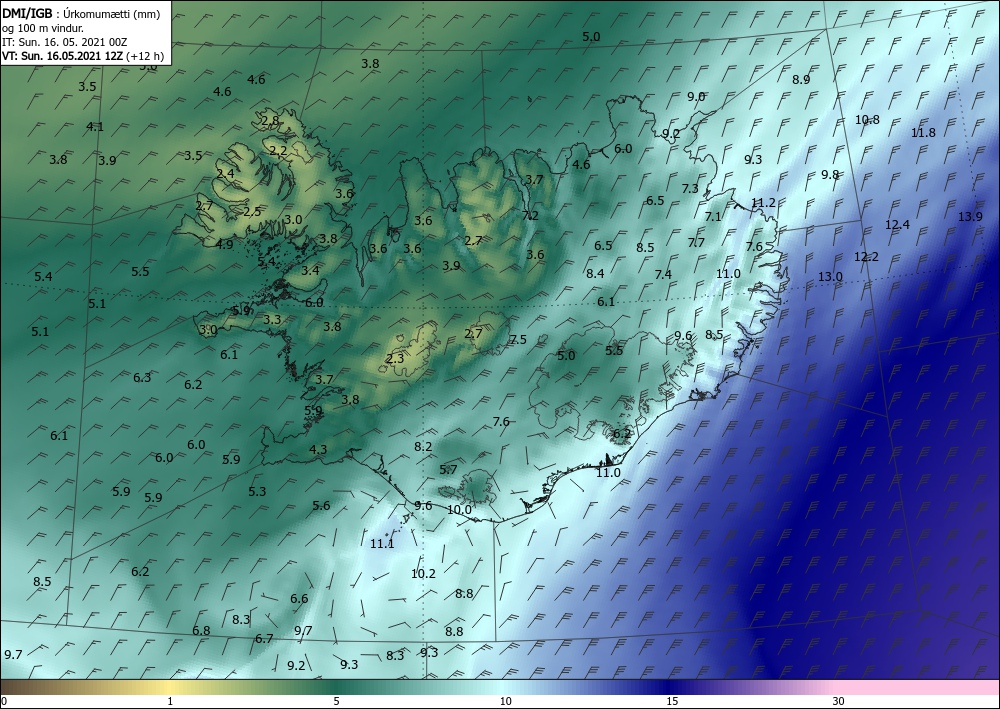Select the 7.3 value label
The height and width of the screenshot is (709, 1000).
pos(690,189)
